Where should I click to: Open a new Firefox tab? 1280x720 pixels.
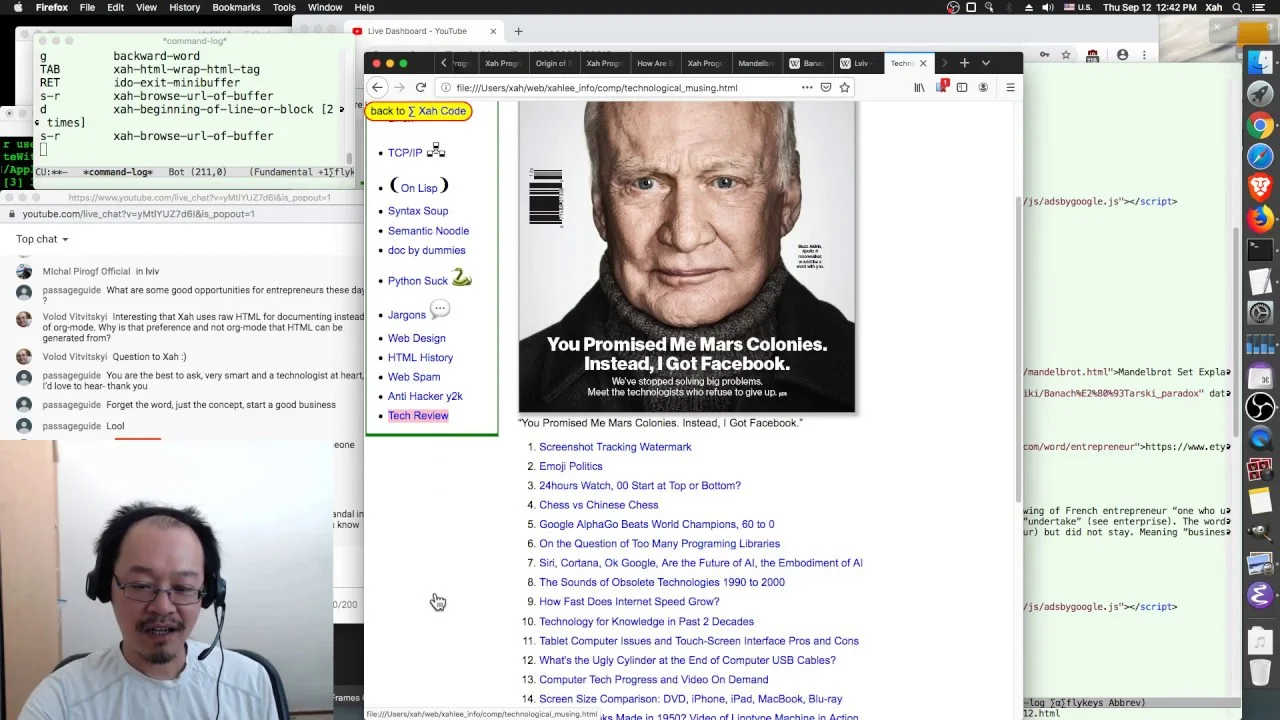[964, 63]
